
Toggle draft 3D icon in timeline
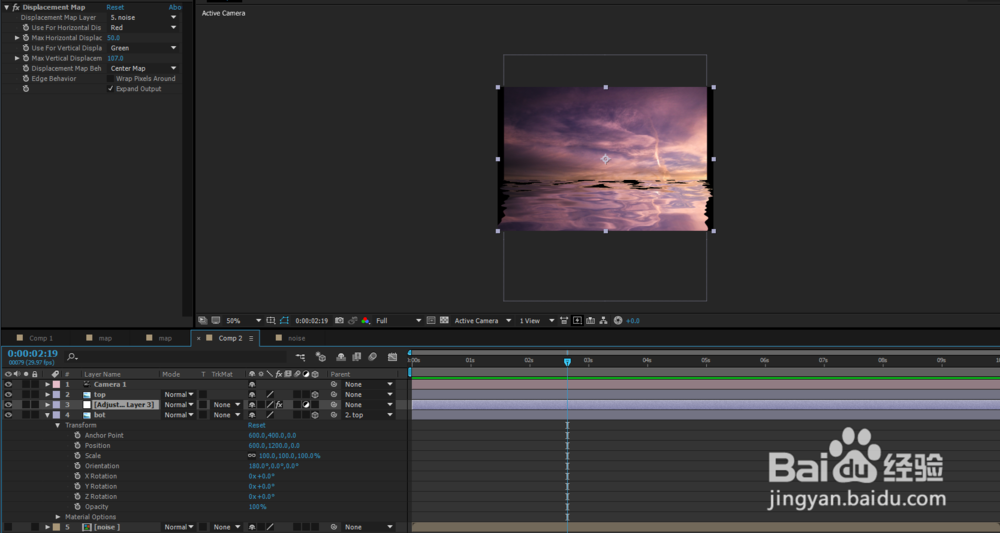click(x=321, y=357)
